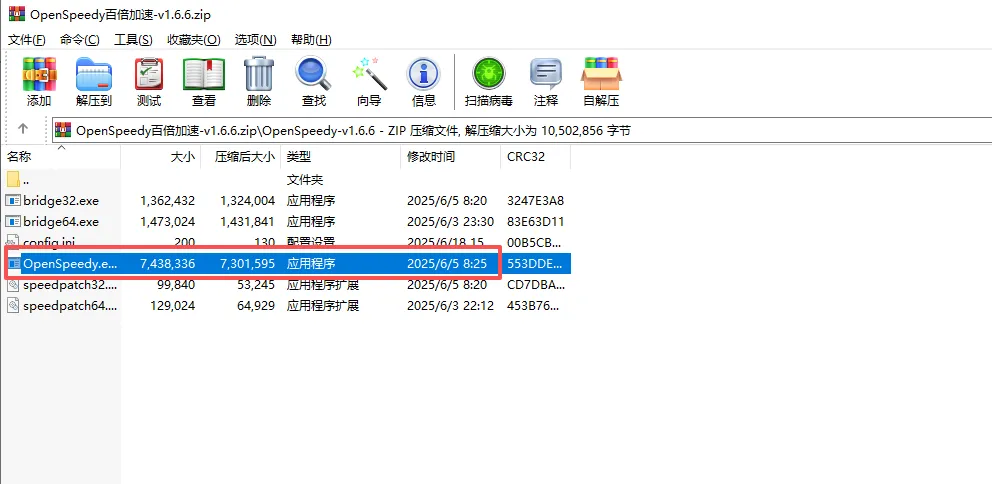
Task: Open the 帮助(H) menu
Action: pos(311,40)
